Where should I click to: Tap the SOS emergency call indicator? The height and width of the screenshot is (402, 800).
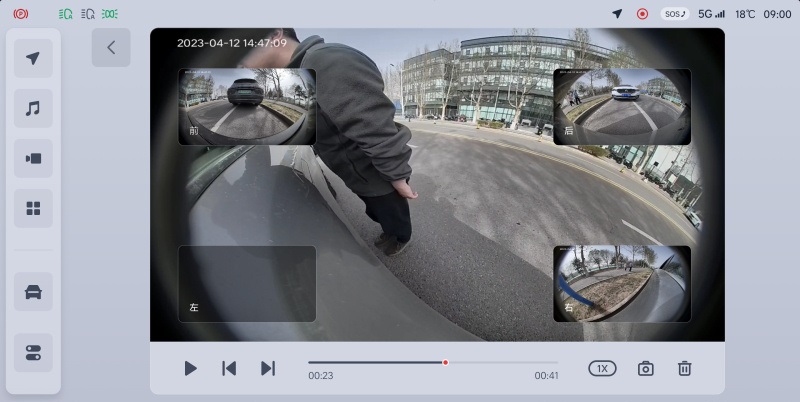tap(676, 14)
